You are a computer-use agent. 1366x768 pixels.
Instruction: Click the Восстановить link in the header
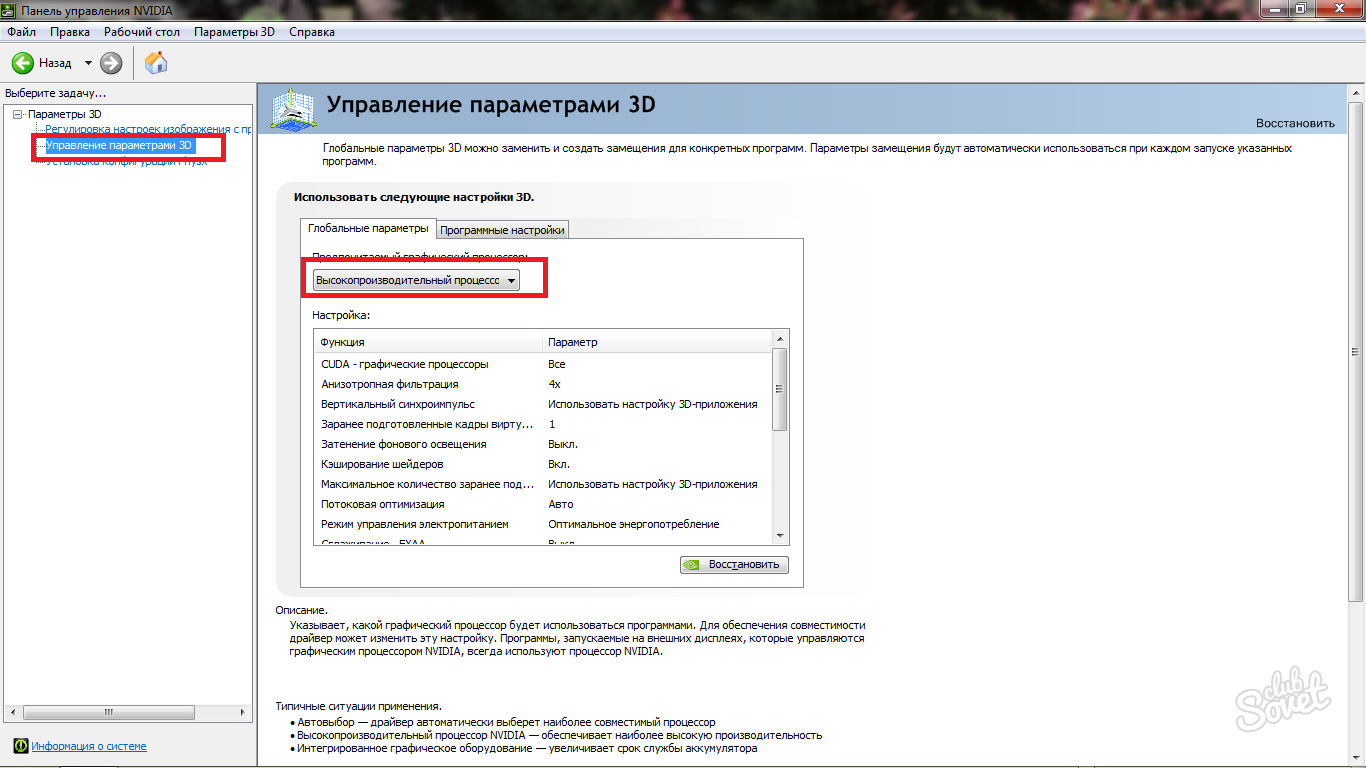pos(1295,123)
